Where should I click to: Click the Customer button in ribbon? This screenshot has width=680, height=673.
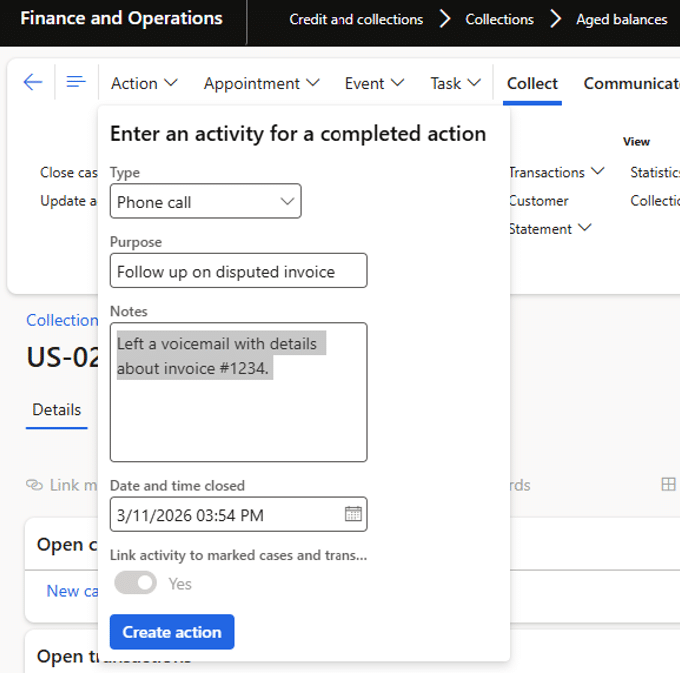click(538, 201)
